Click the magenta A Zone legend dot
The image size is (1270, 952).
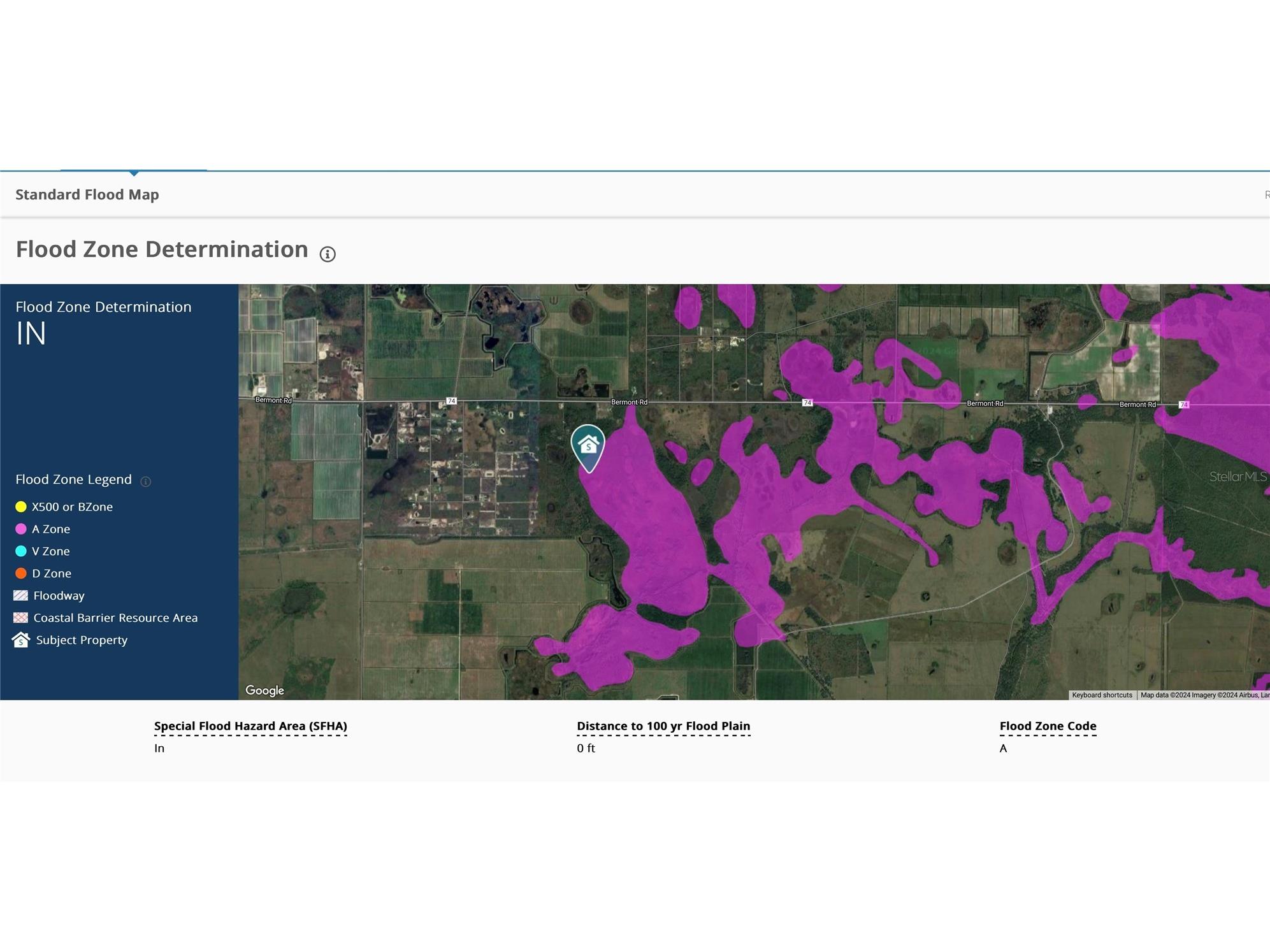point(21,529)
